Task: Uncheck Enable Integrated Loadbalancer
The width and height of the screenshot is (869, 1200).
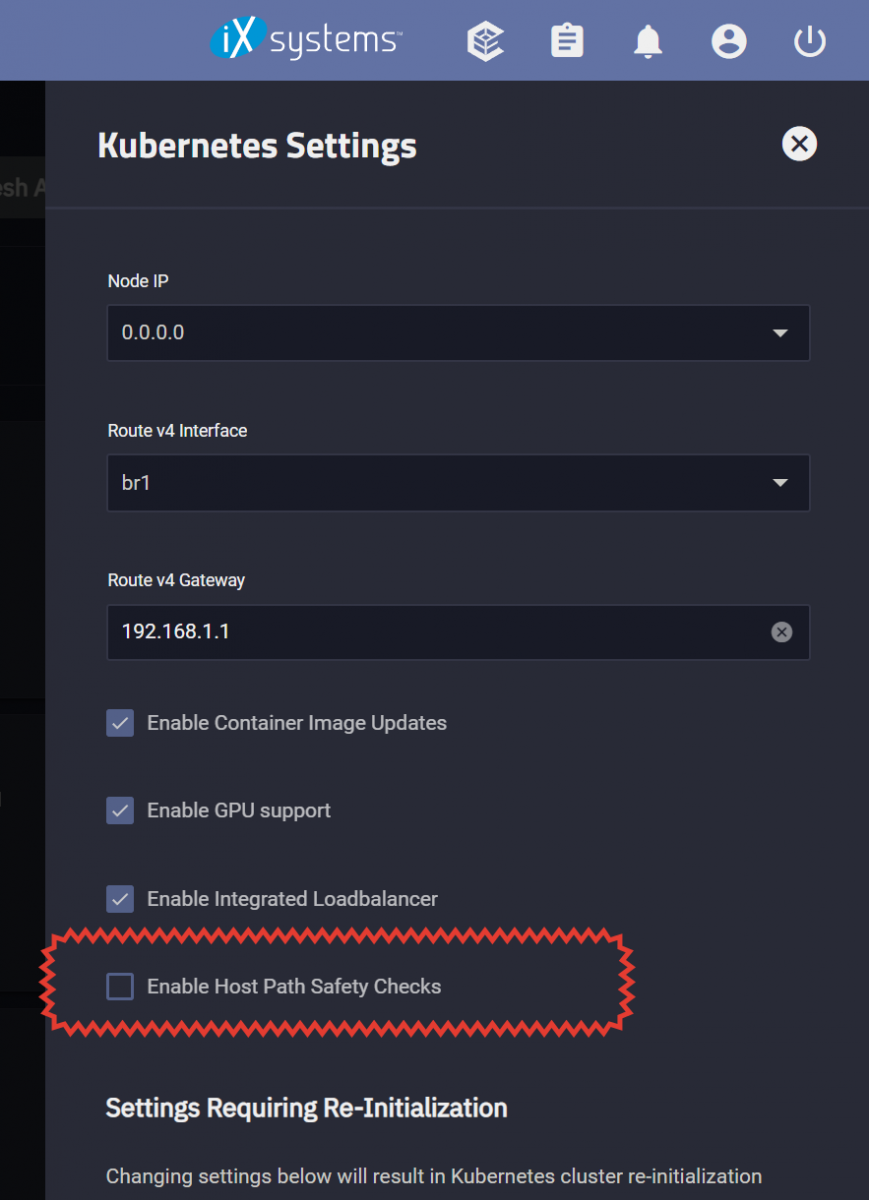Action: point(120,898)
